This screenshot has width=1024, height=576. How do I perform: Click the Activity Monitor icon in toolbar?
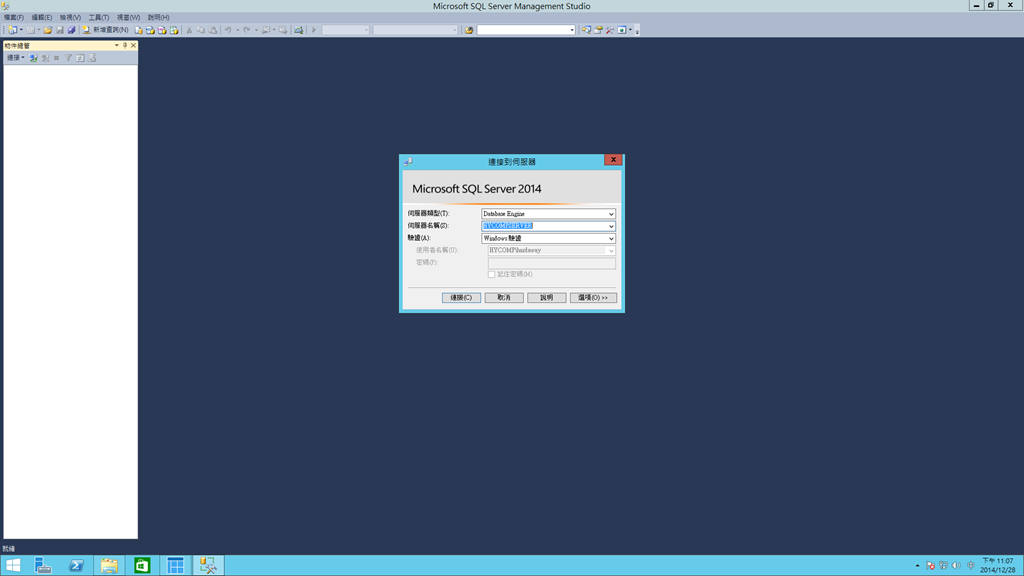click(x=298, y=30)
